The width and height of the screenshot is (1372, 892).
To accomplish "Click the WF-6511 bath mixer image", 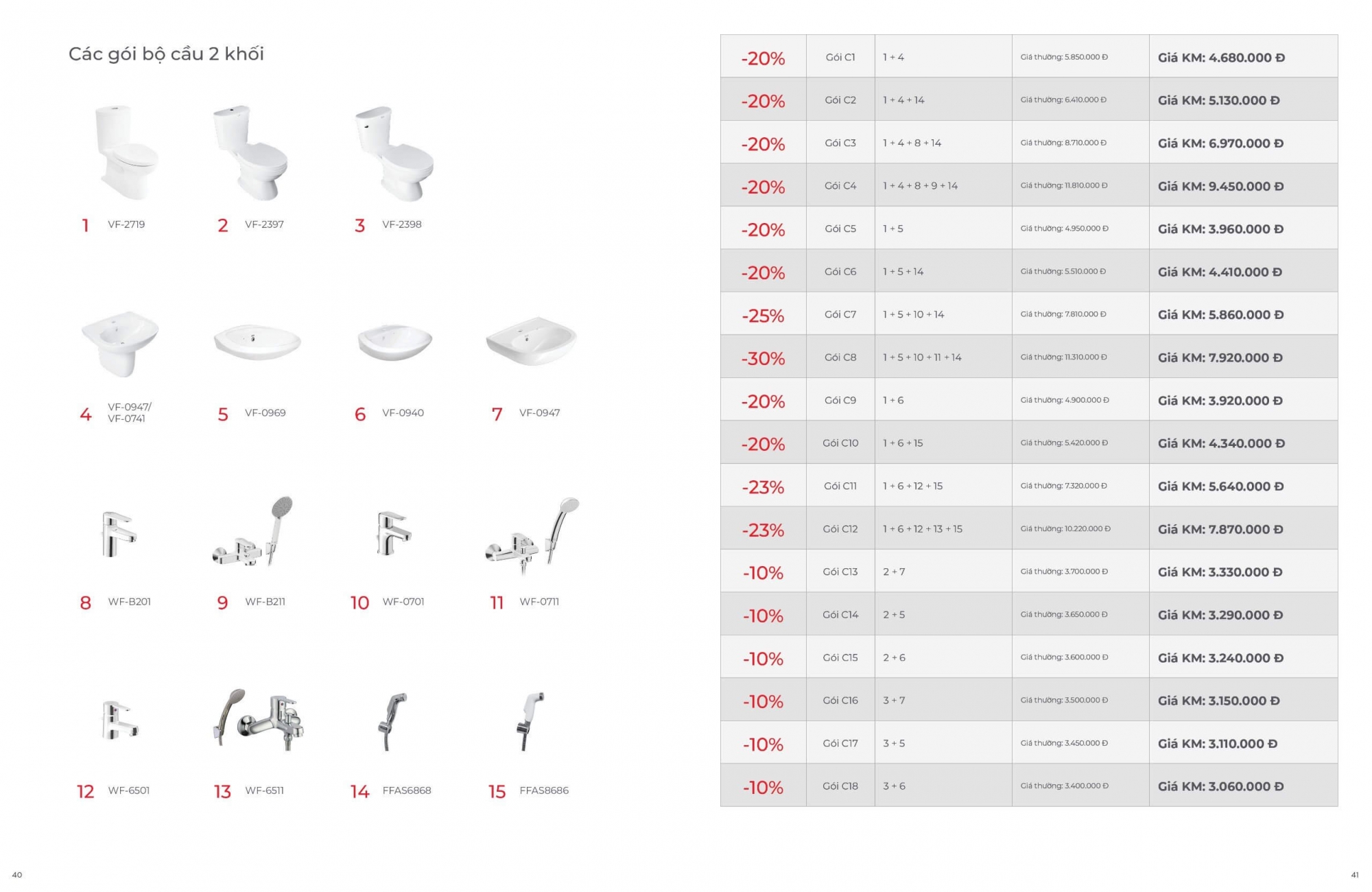I will [x=259, y=719].
